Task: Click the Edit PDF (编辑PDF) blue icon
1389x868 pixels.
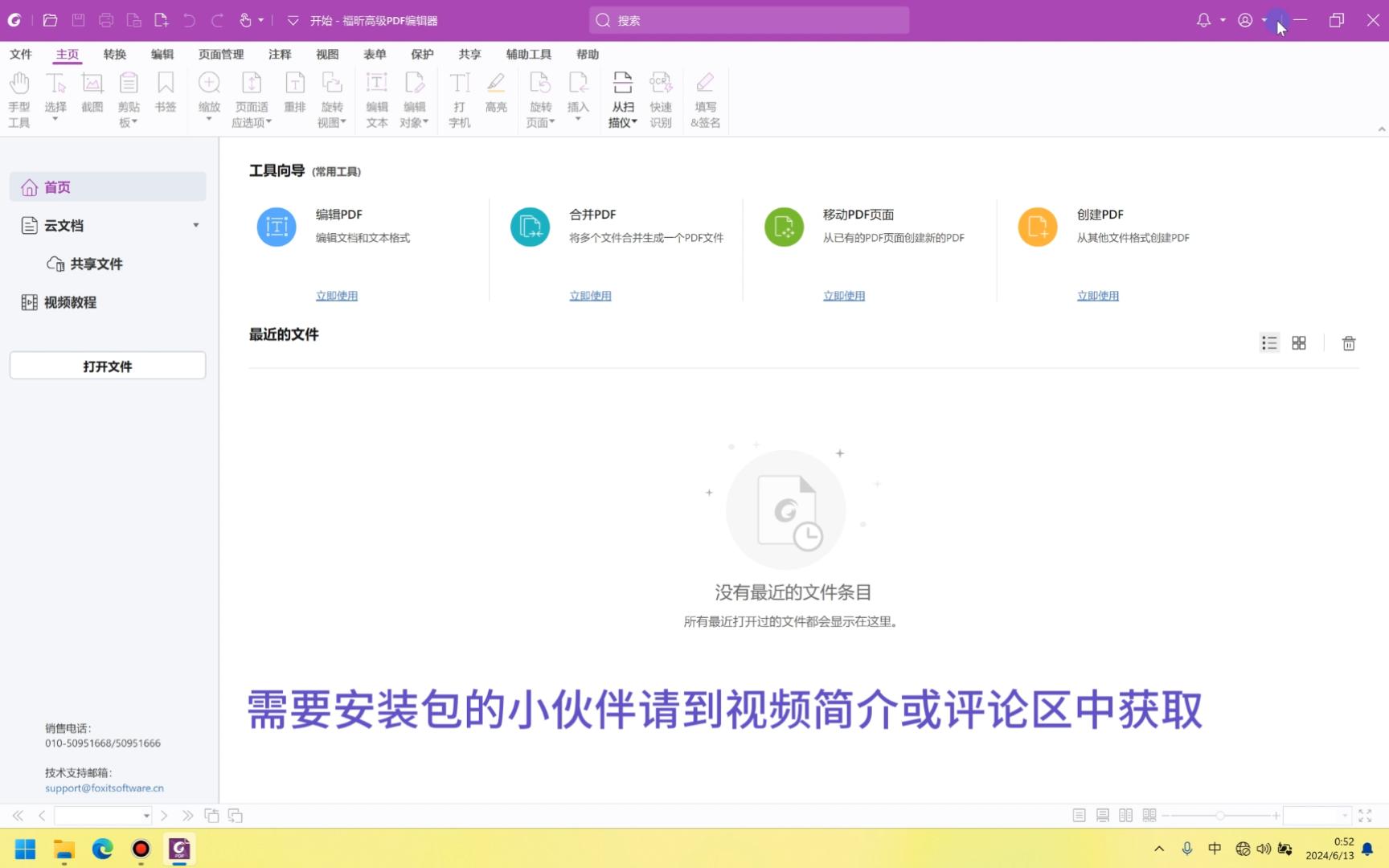Action: tap(277, 227)
